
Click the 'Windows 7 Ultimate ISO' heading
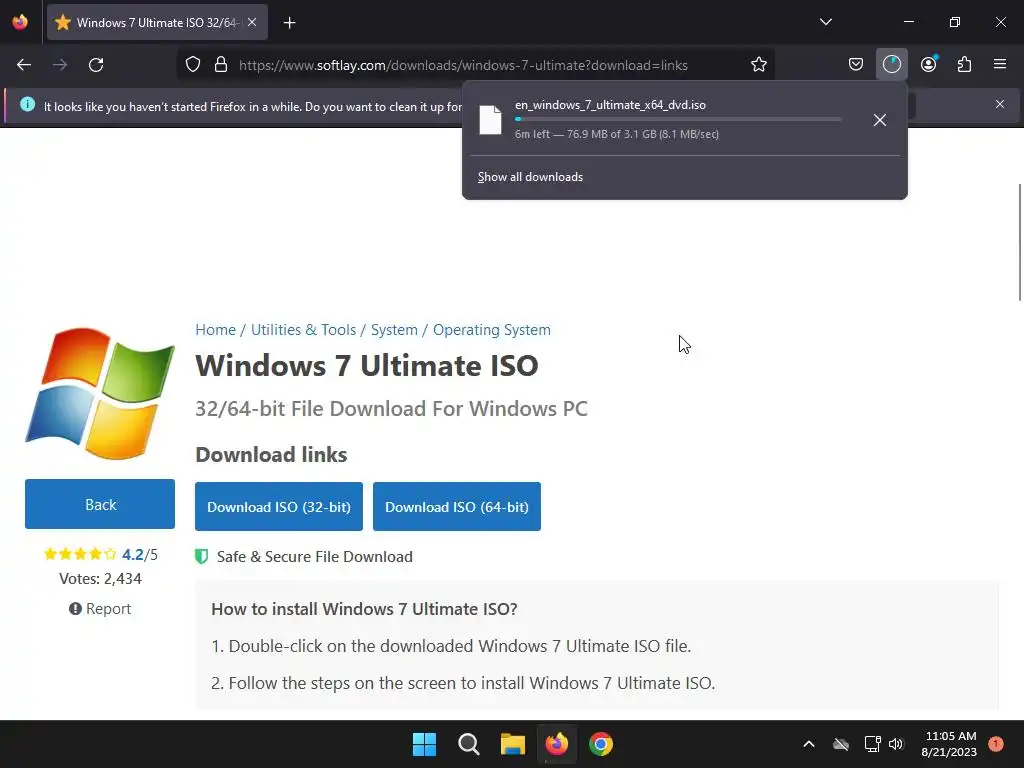(367, 366)
